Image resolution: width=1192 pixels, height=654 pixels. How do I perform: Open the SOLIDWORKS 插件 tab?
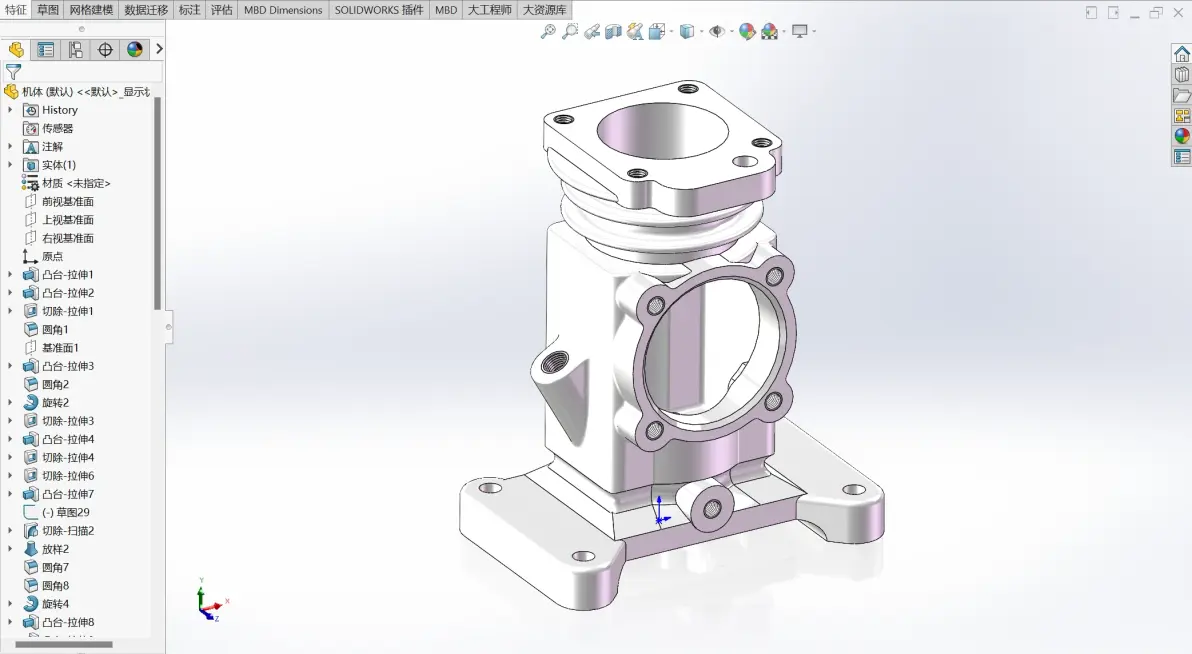379,10
